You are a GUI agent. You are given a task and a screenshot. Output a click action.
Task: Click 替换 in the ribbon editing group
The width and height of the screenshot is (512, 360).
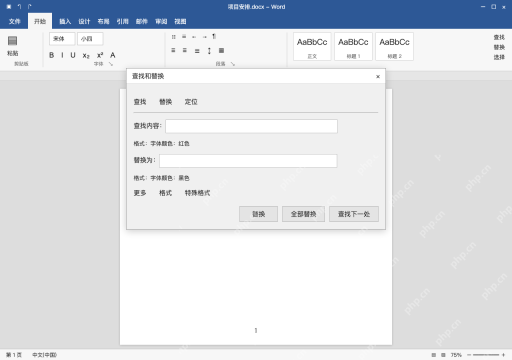point(499,47)
